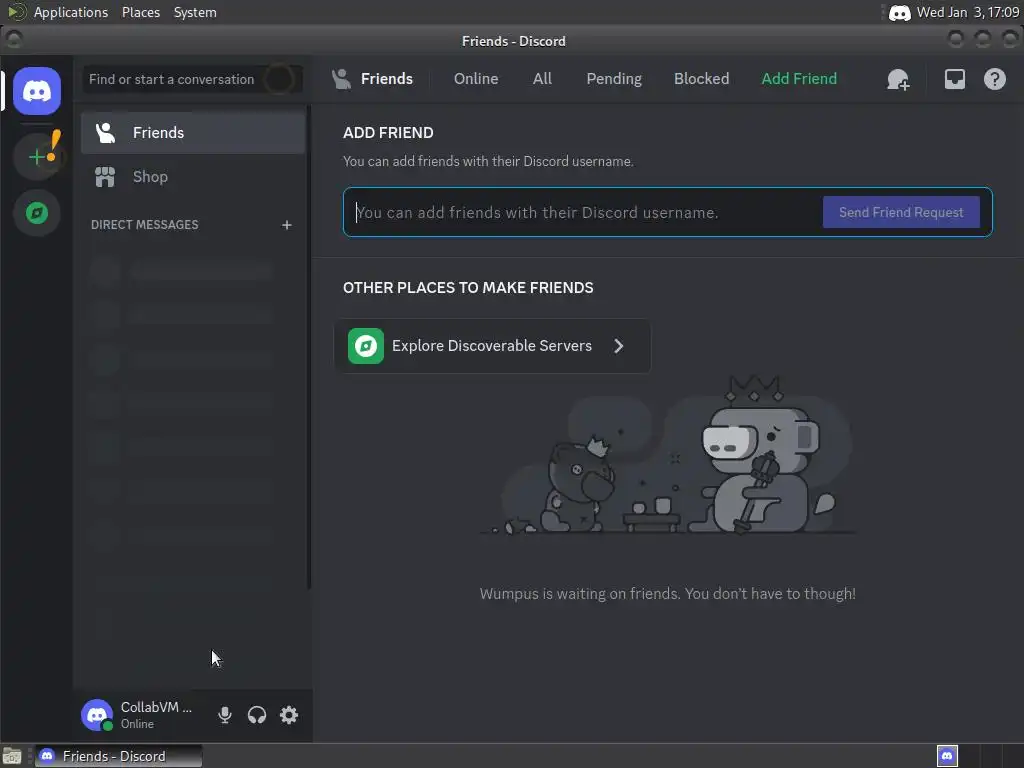Open User Settings gear icon
Viewport: 1024px width, 768px height.
pyautogui.click(x=289, y=714)
